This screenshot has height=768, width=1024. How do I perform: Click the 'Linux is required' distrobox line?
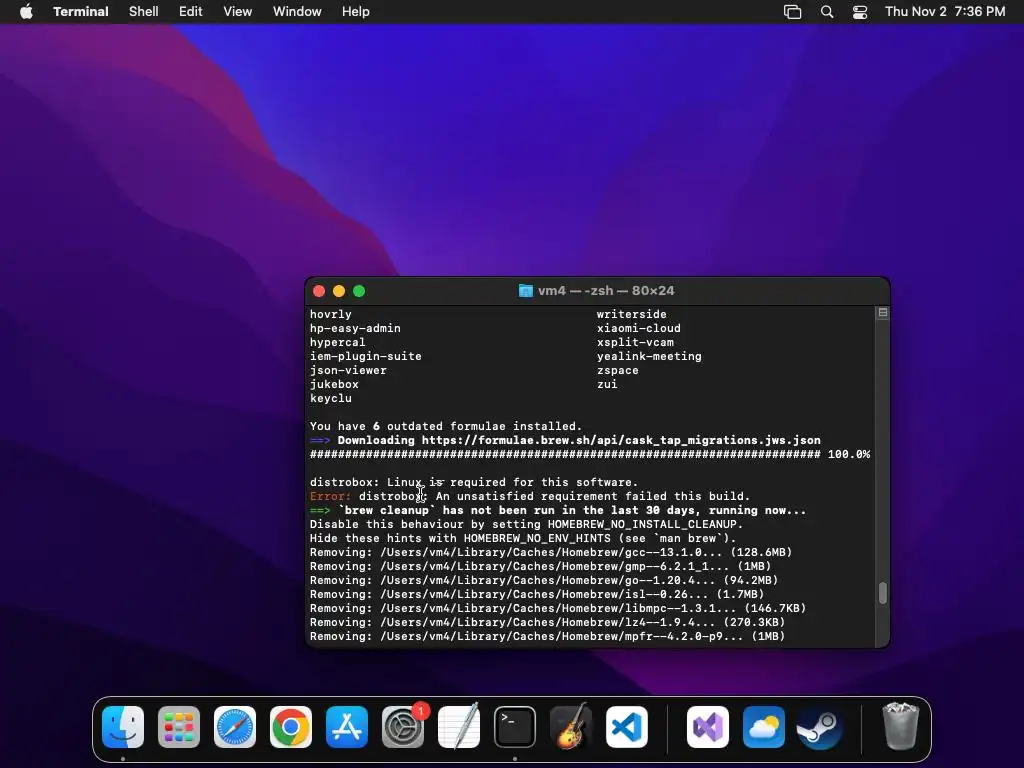474,483
